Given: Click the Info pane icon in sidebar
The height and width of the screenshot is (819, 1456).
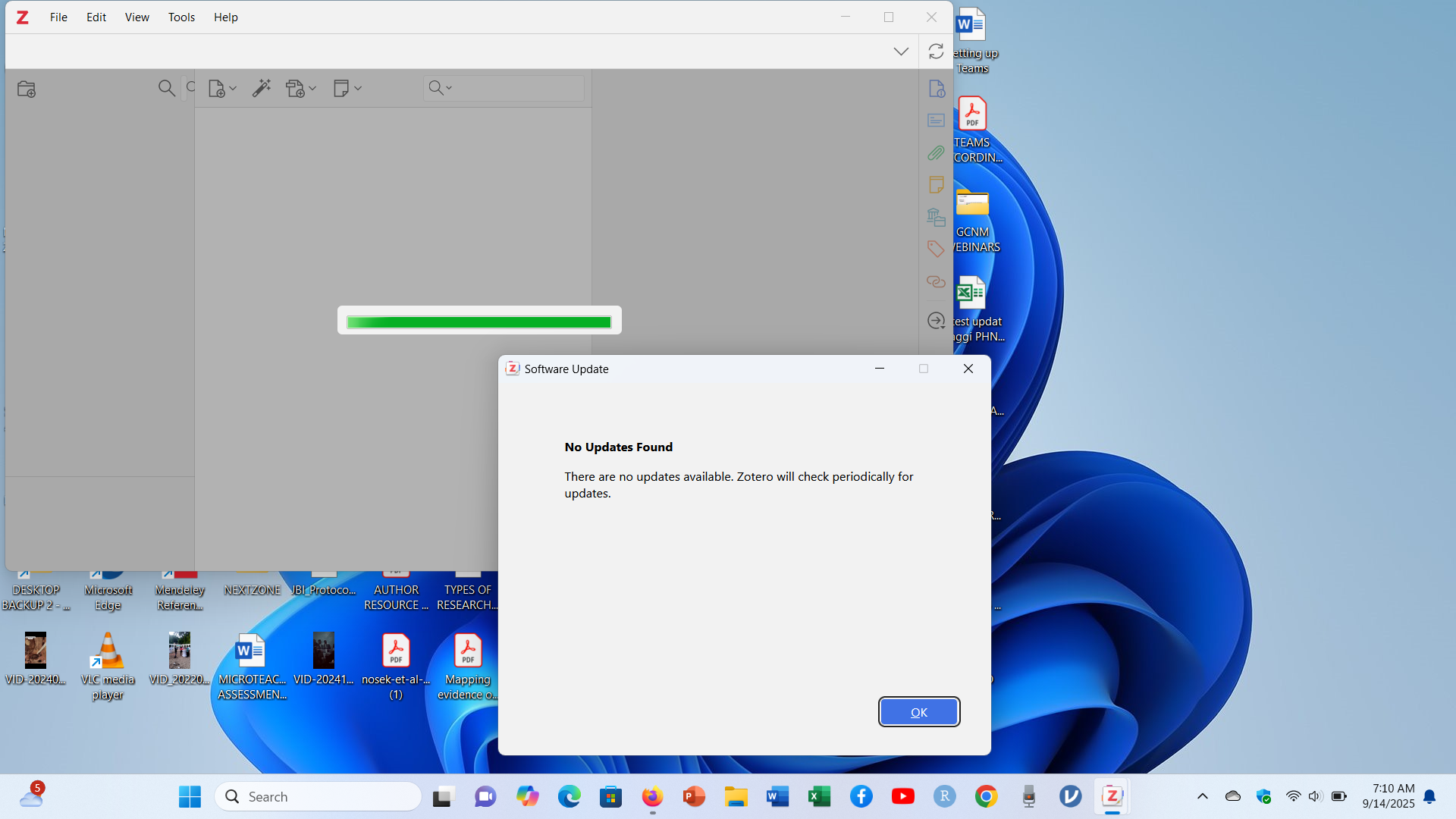Looking at the screenshot, I should pyautogui.click(x=937, y=89).
